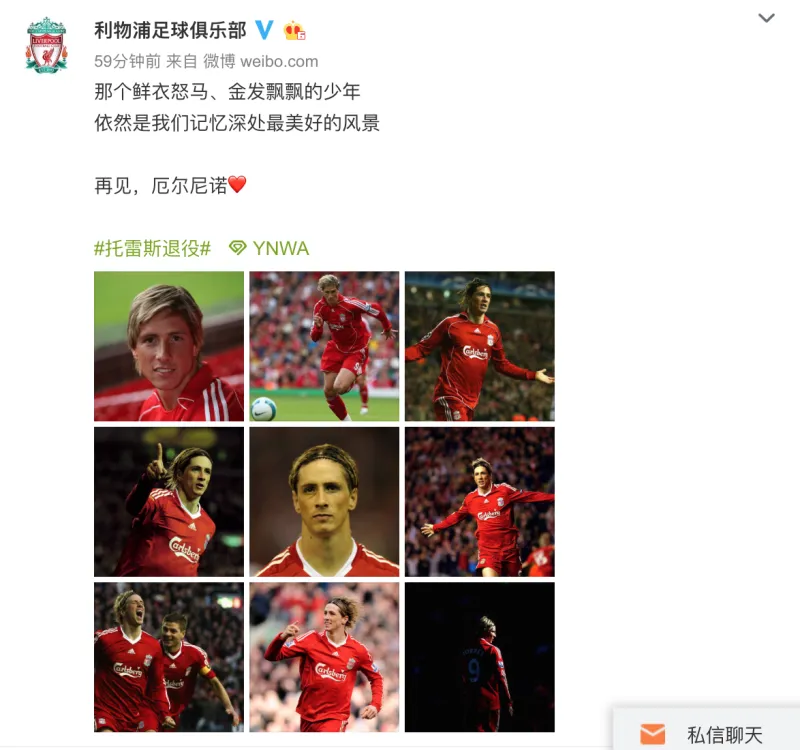Open the close-up portrait photo on green background

pyautogui.click(x=169, y=346)
